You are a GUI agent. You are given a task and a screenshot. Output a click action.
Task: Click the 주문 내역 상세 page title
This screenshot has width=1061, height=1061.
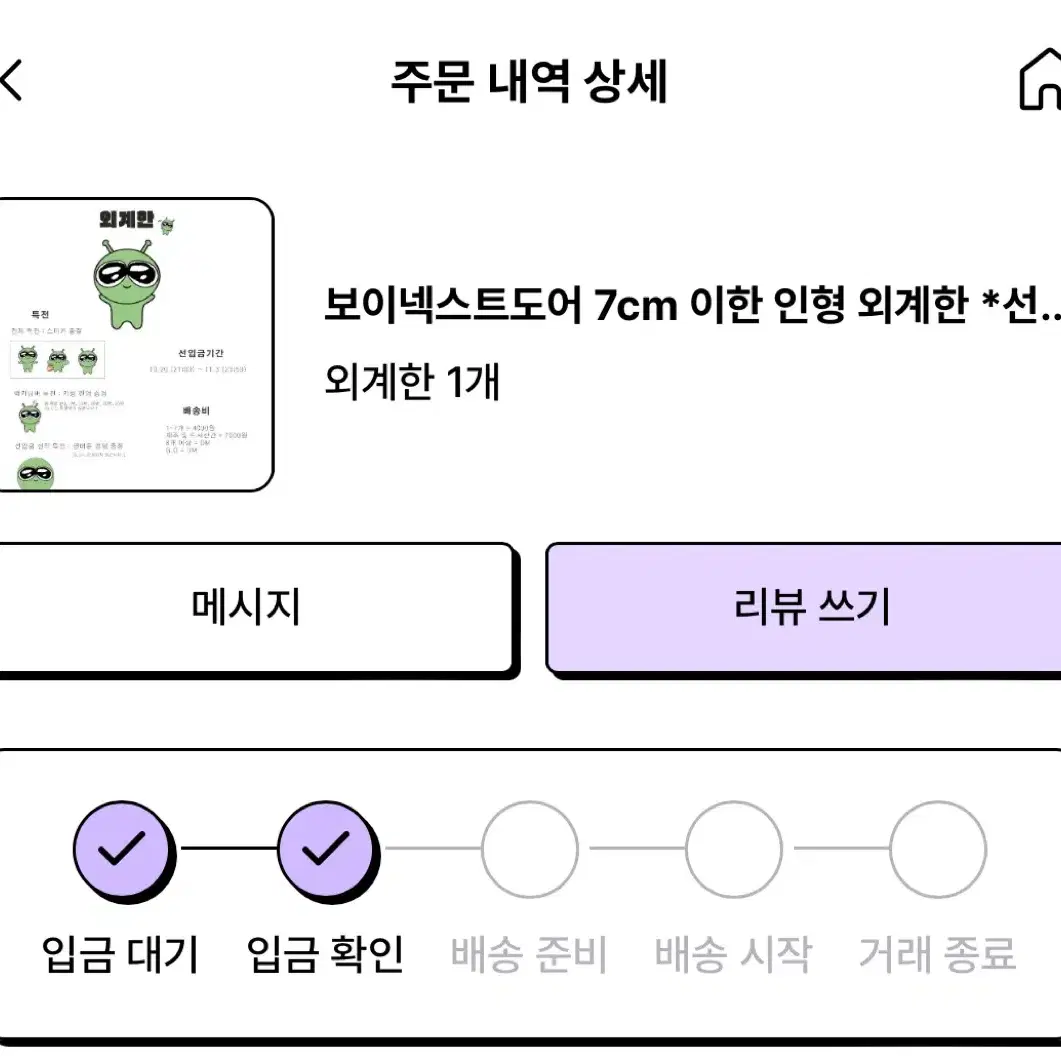pyautogui.click(x=530, y=81)
